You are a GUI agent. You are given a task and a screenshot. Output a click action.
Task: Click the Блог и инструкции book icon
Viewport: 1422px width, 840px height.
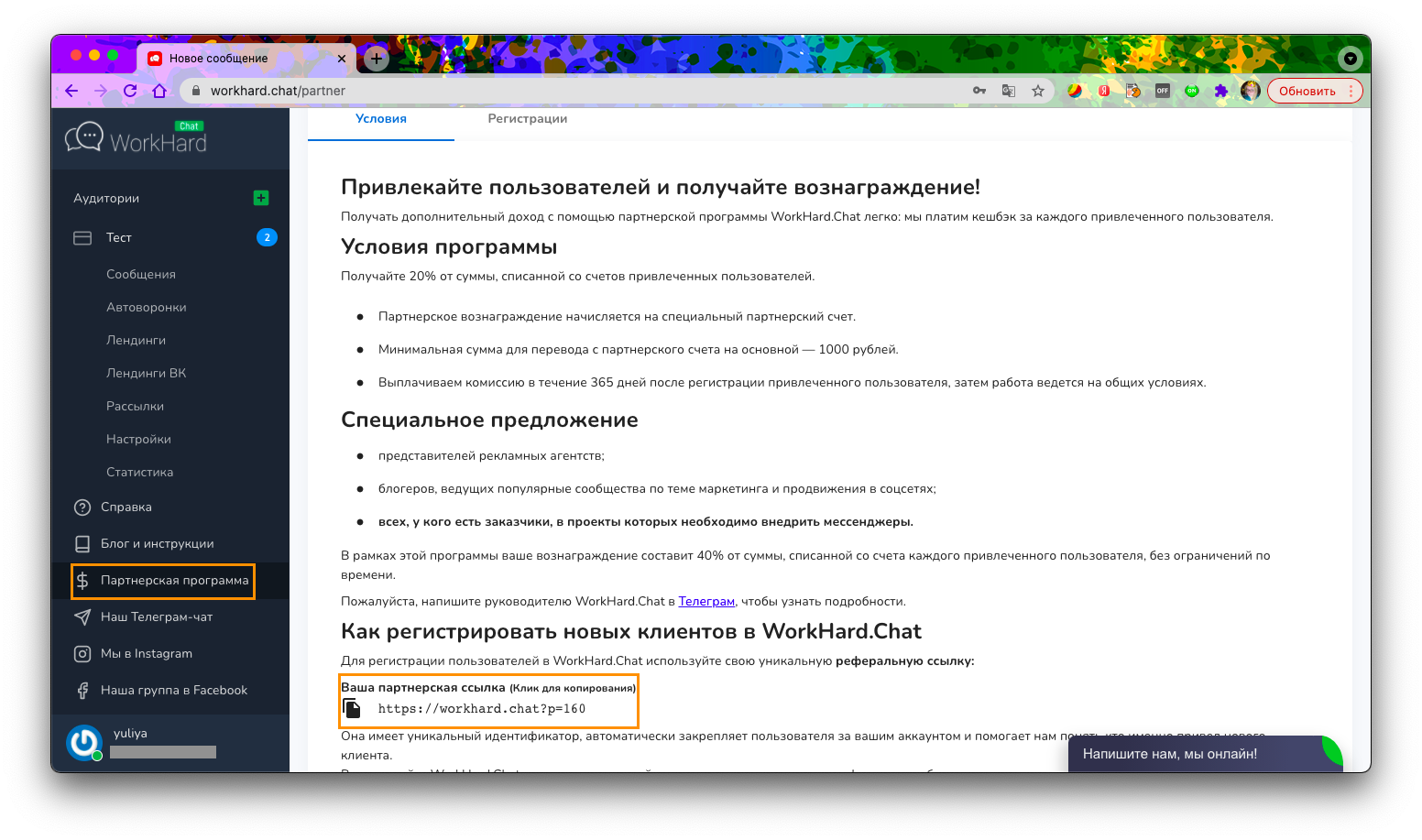click(x=82, y=543)
